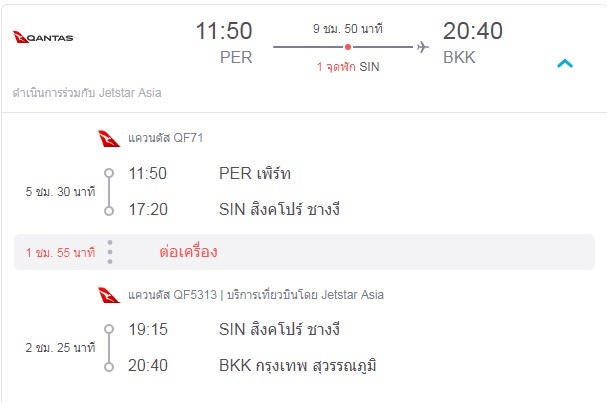Viewport: 607px width, 403px height.
Task: Select the red ต่อเครื่อง transfer label
Action: [189, 251]
